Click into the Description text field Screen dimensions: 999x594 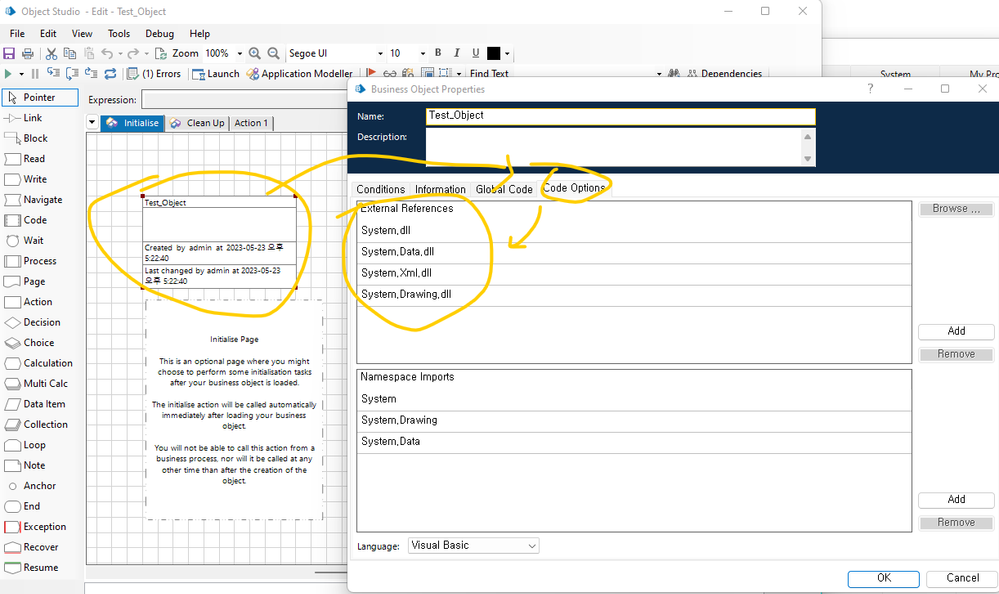[614, 146]
